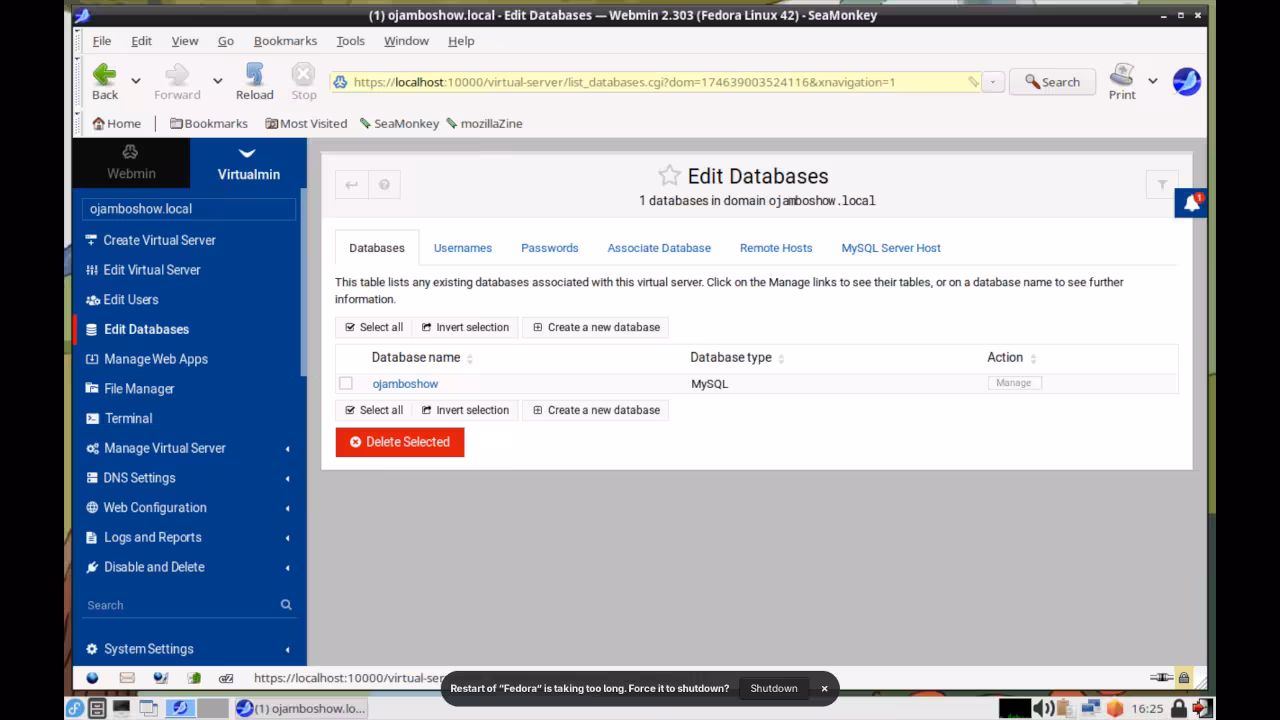Open the URL bar history dropdown
1280x720 pixels.
click(993, 82)
